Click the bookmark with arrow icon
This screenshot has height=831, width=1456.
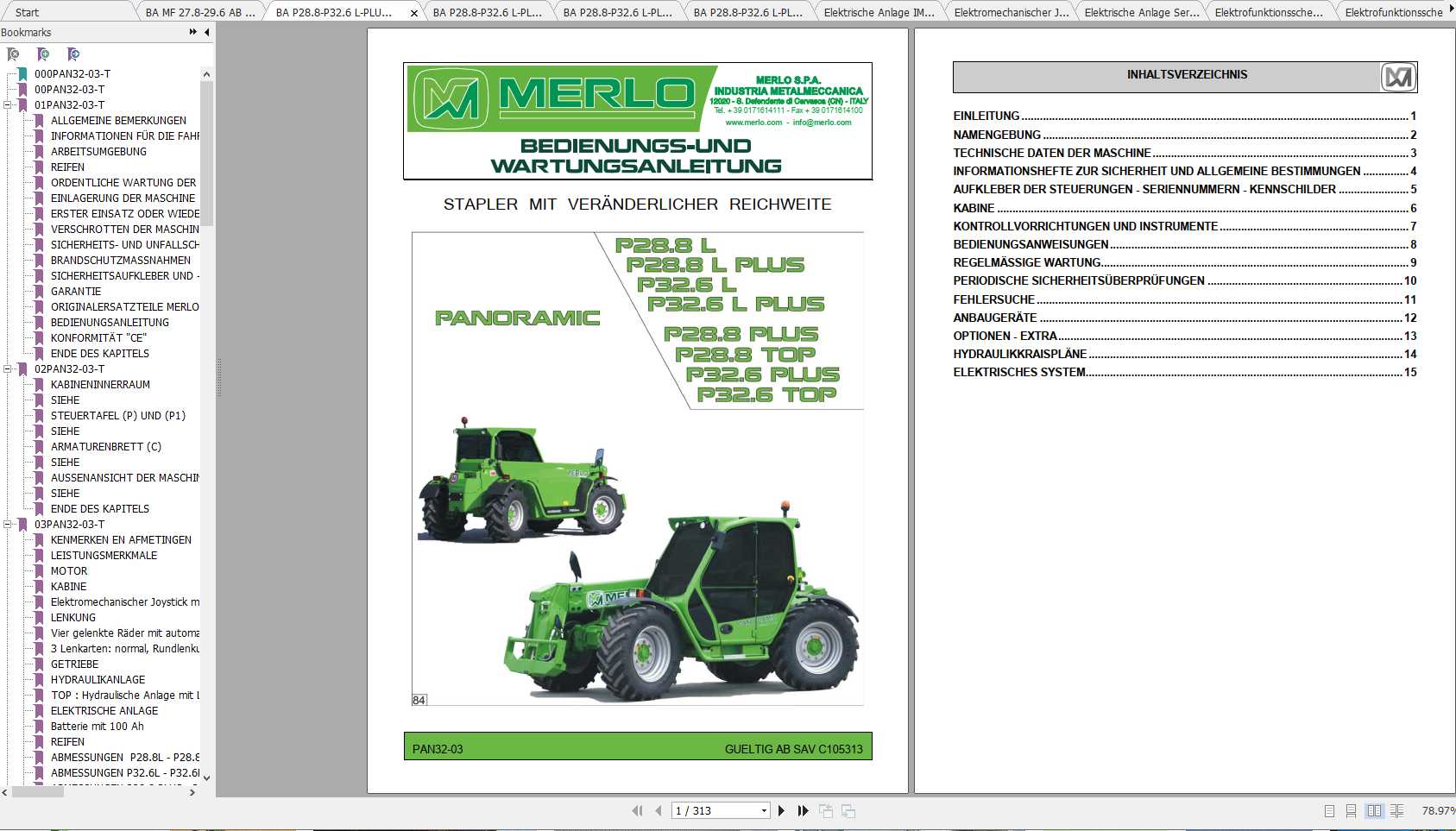73,54
